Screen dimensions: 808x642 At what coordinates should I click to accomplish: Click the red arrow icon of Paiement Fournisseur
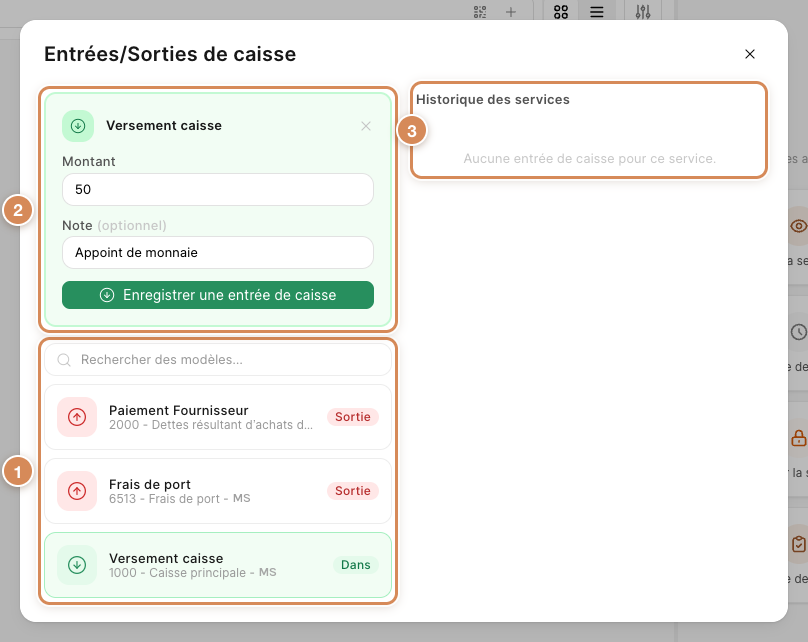click(77, 417)
